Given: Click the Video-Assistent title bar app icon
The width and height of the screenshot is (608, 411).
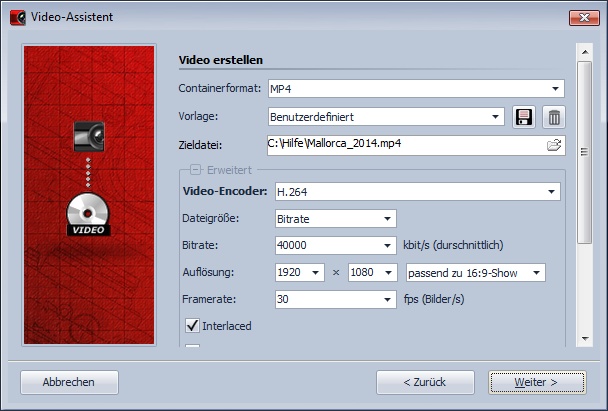Looking at the screenshot, I should coord(16,17).
